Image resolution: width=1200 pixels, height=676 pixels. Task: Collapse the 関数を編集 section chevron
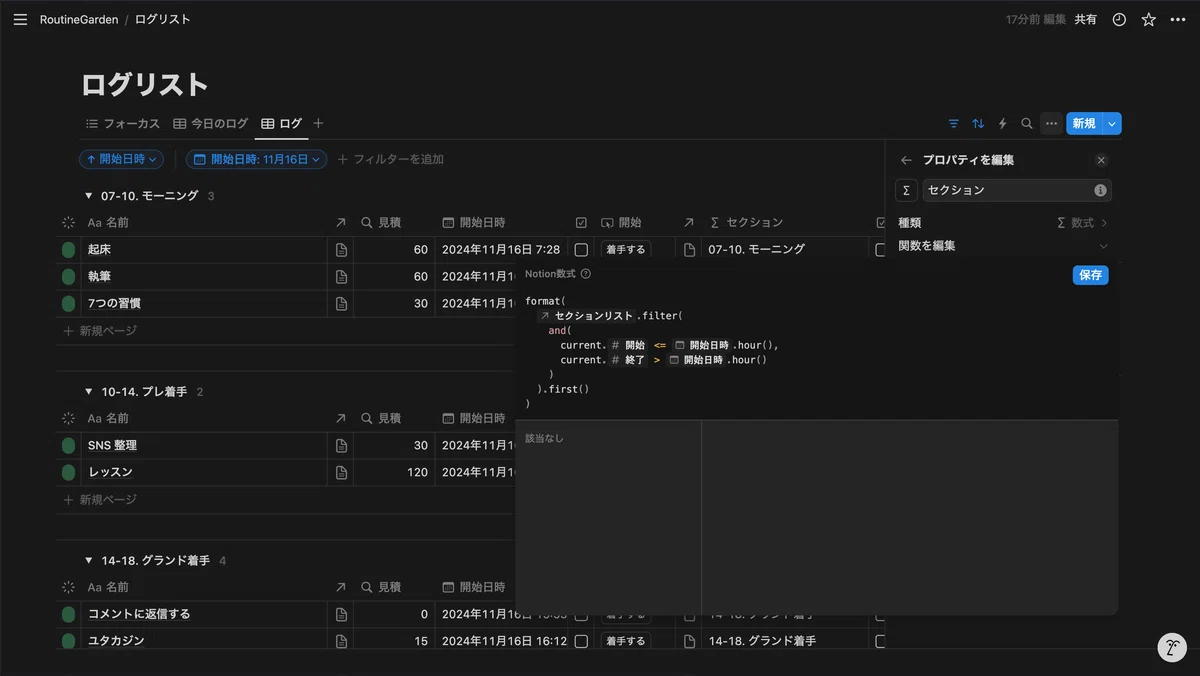[1104, 246]
